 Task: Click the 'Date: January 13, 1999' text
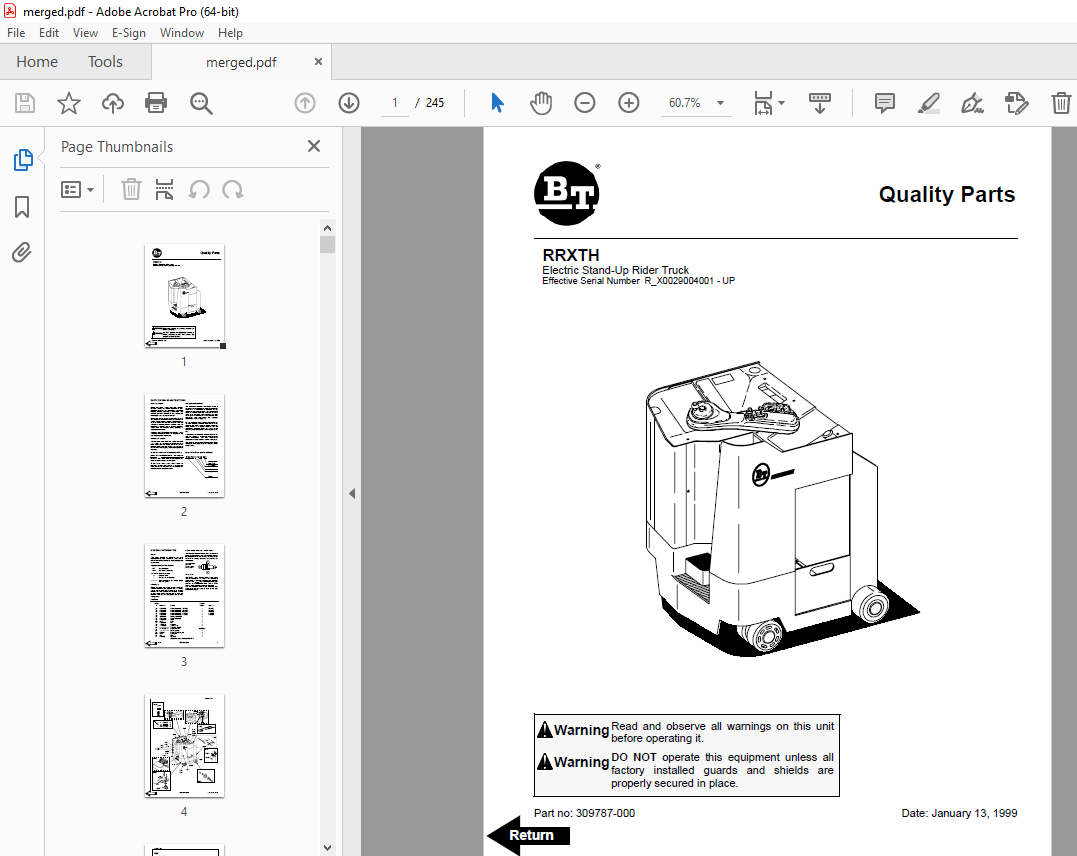point(959,813)
